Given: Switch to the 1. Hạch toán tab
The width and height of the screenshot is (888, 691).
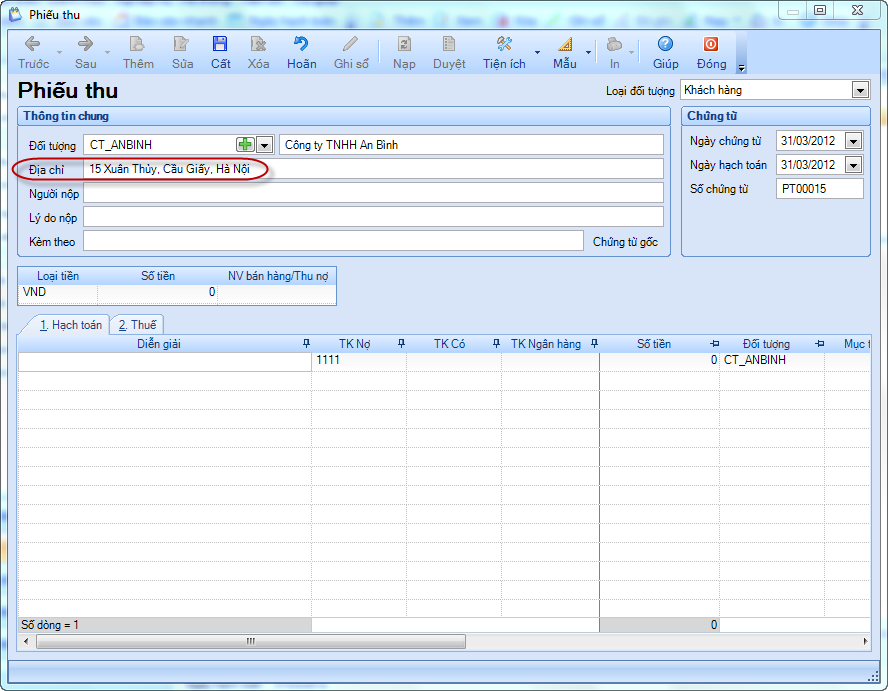Looking at the screenshot, I should [70, 325].
